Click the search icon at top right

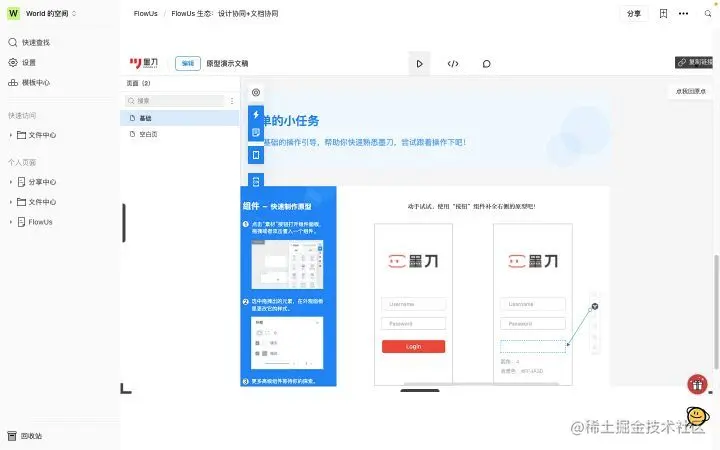[708, 14]
